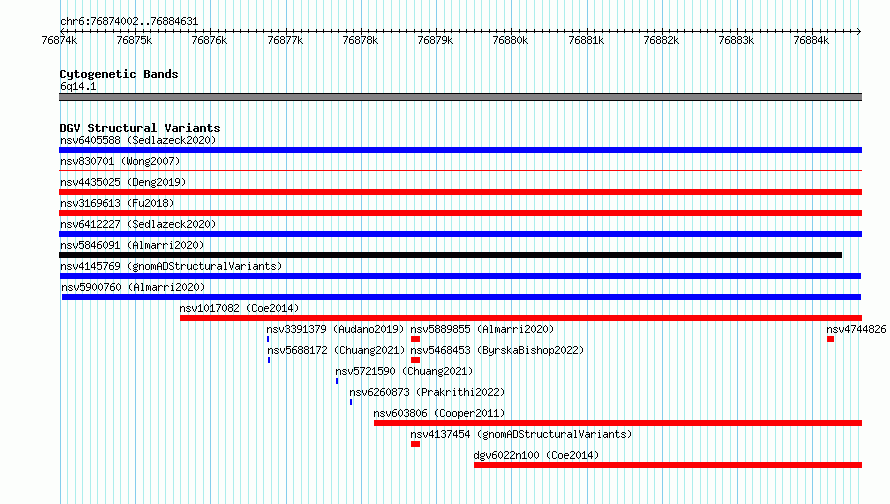Screen dimensions: 890x504
Task: Click the 76880k ruler tick label
Action: [x=510, y=40]
